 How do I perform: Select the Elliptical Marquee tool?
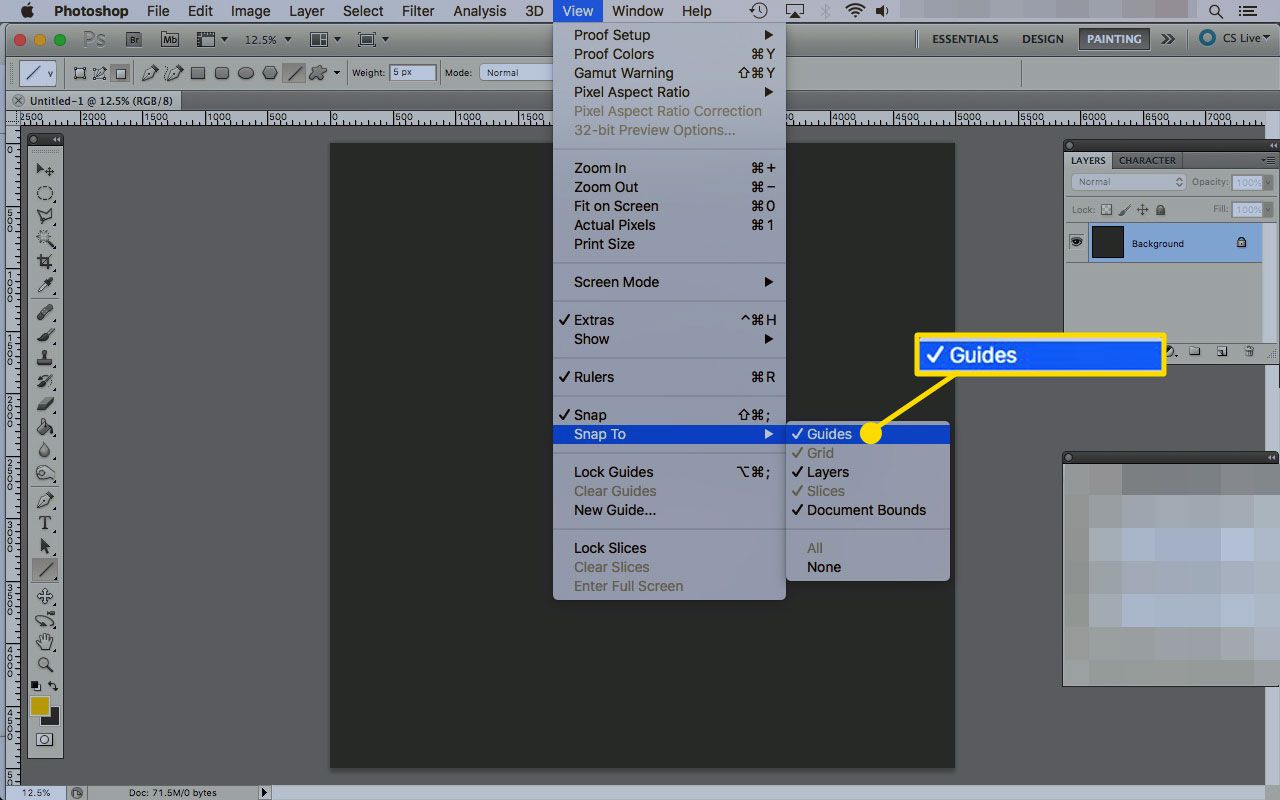(x=45, y=193)
